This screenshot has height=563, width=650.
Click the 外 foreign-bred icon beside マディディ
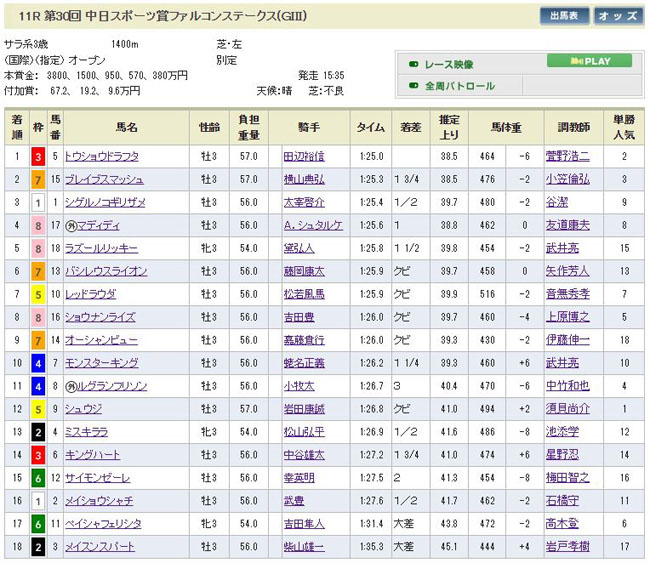tap(71, 225)
